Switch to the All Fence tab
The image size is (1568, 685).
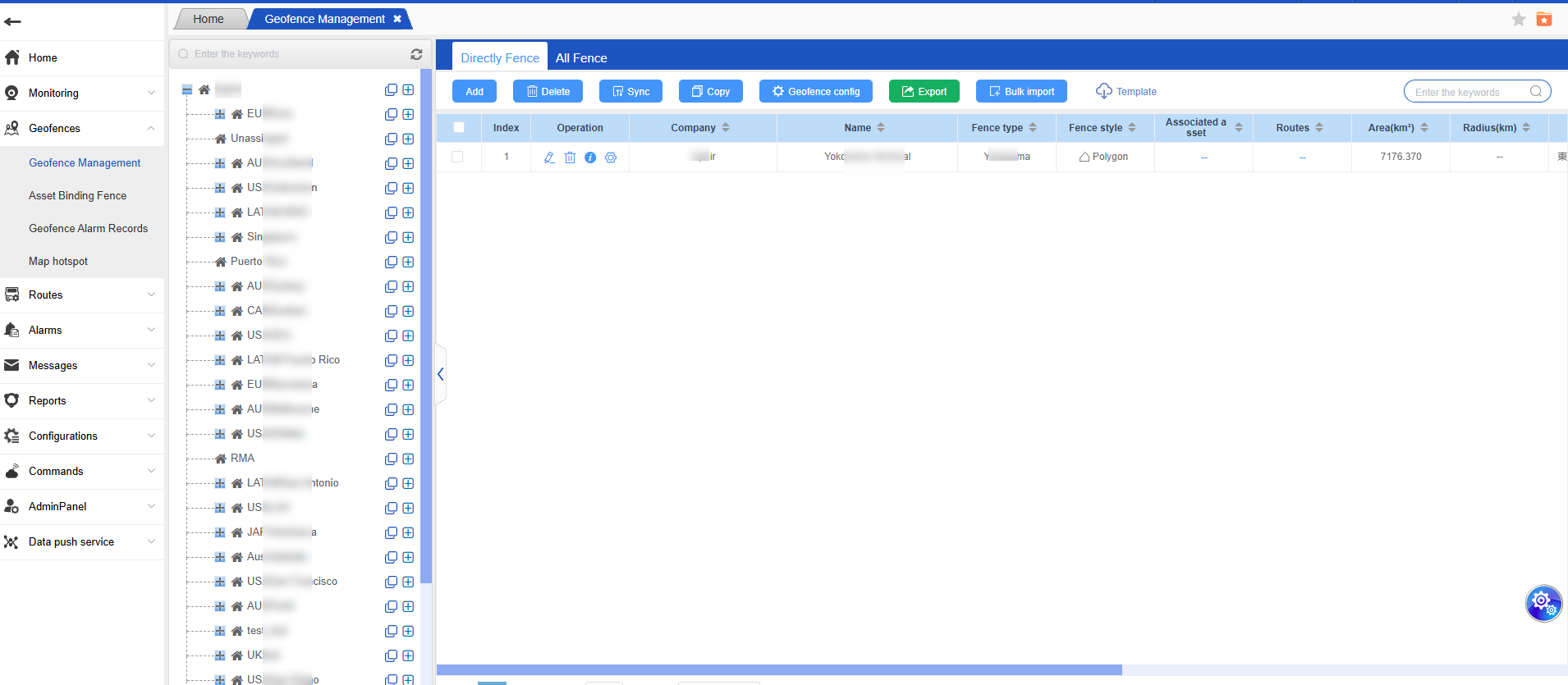[x=581, y=58]
